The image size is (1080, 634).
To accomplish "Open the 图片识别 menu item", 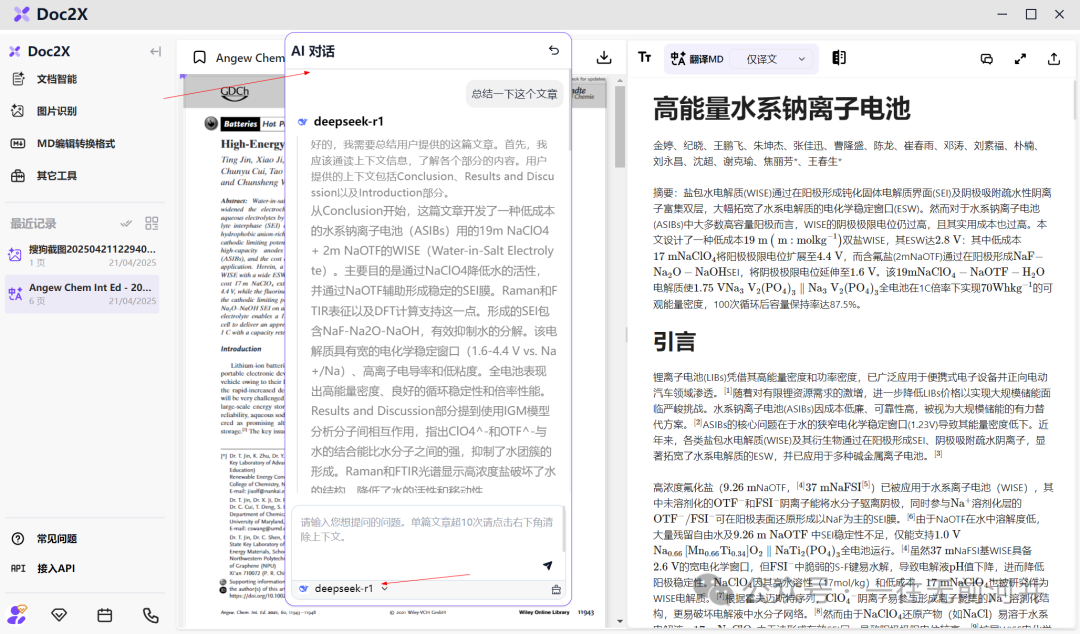I will (56, 111).
